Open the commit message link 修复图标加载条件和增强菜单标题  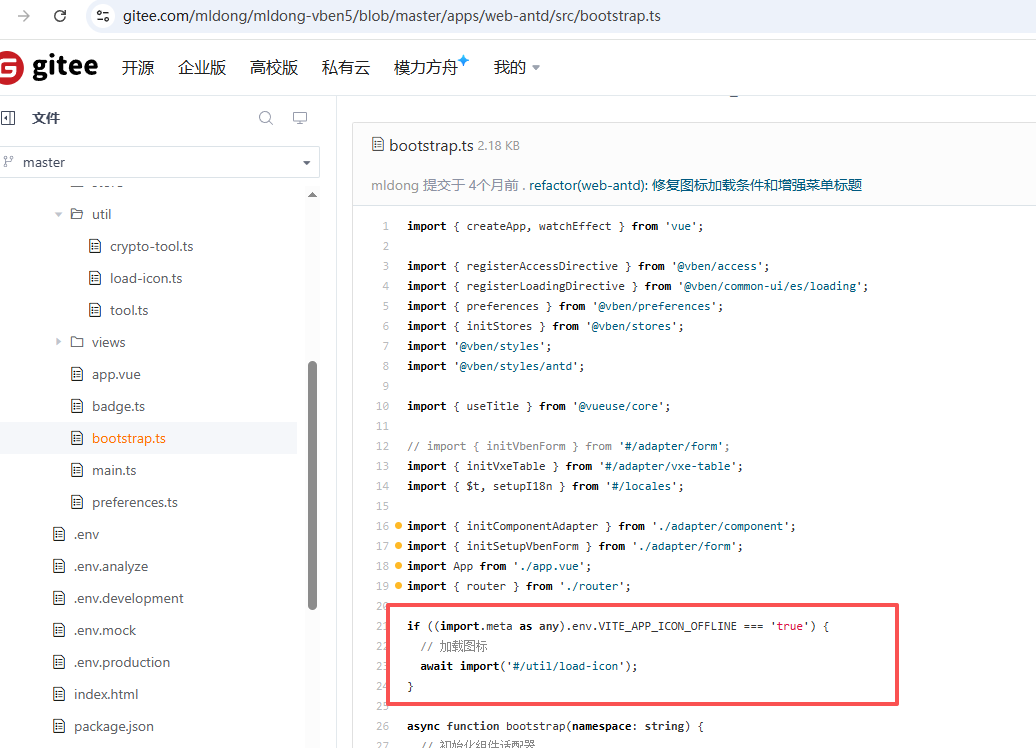click(x=756, y=185)
